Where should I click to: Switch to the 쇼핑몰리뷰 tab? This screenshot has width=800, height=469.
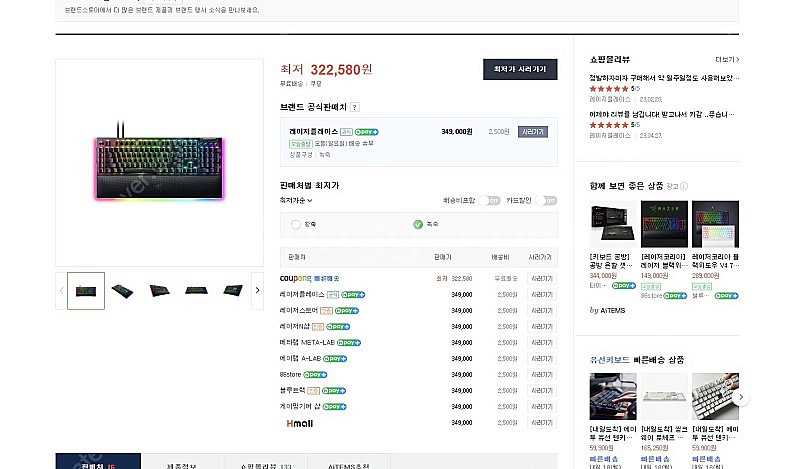click(265, 462)
